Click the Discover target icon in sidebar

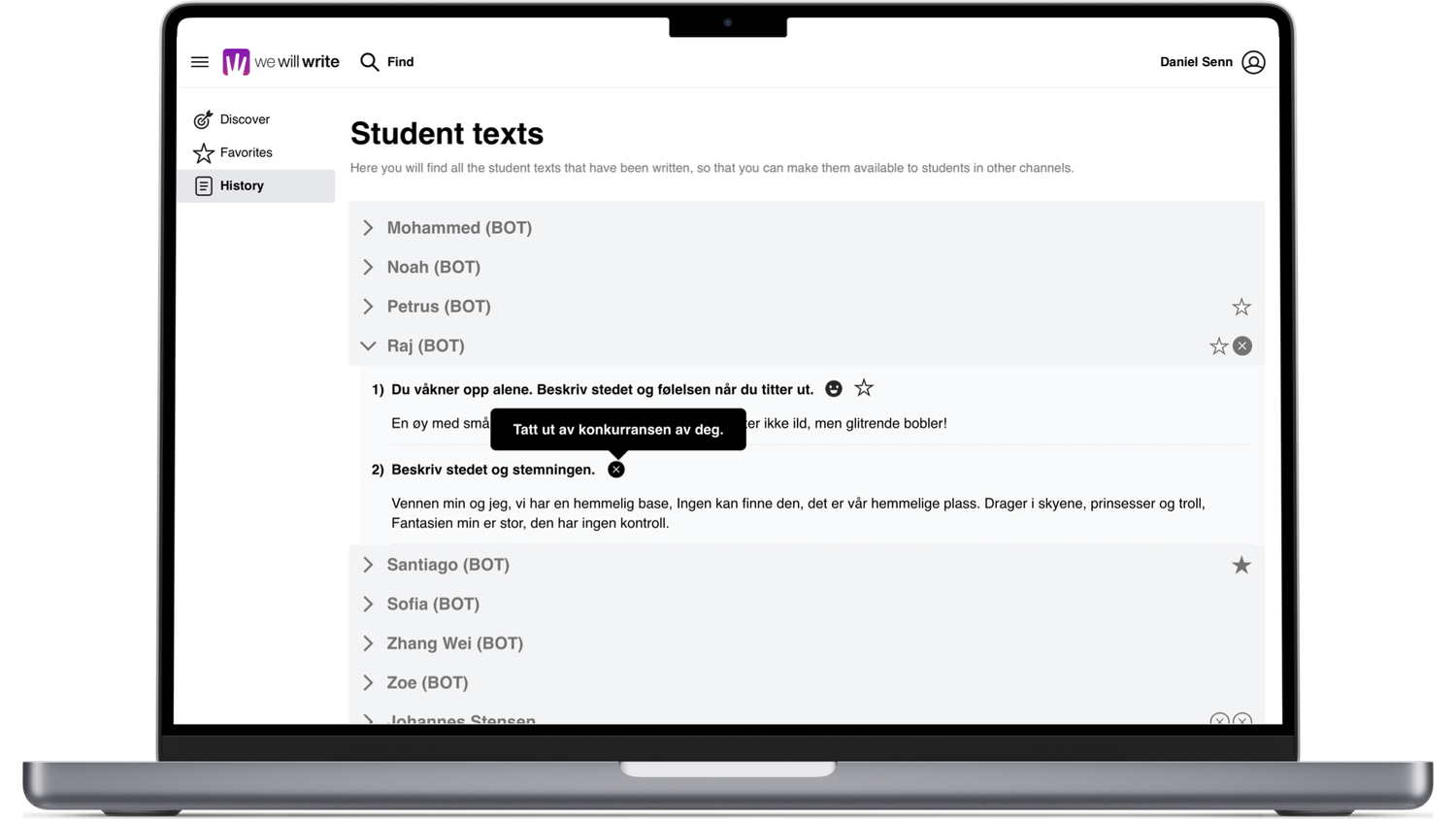(203, 118)
